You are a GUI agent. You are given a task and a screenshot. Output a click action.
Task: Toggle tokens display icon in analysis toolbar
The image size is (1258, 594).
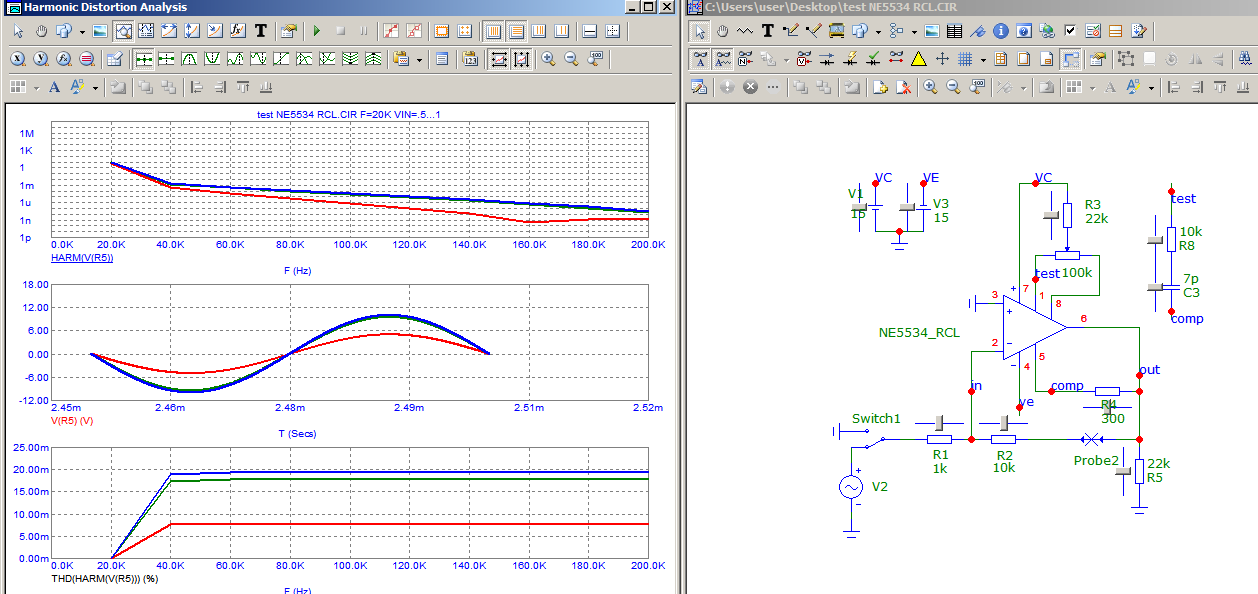point(414,31)
